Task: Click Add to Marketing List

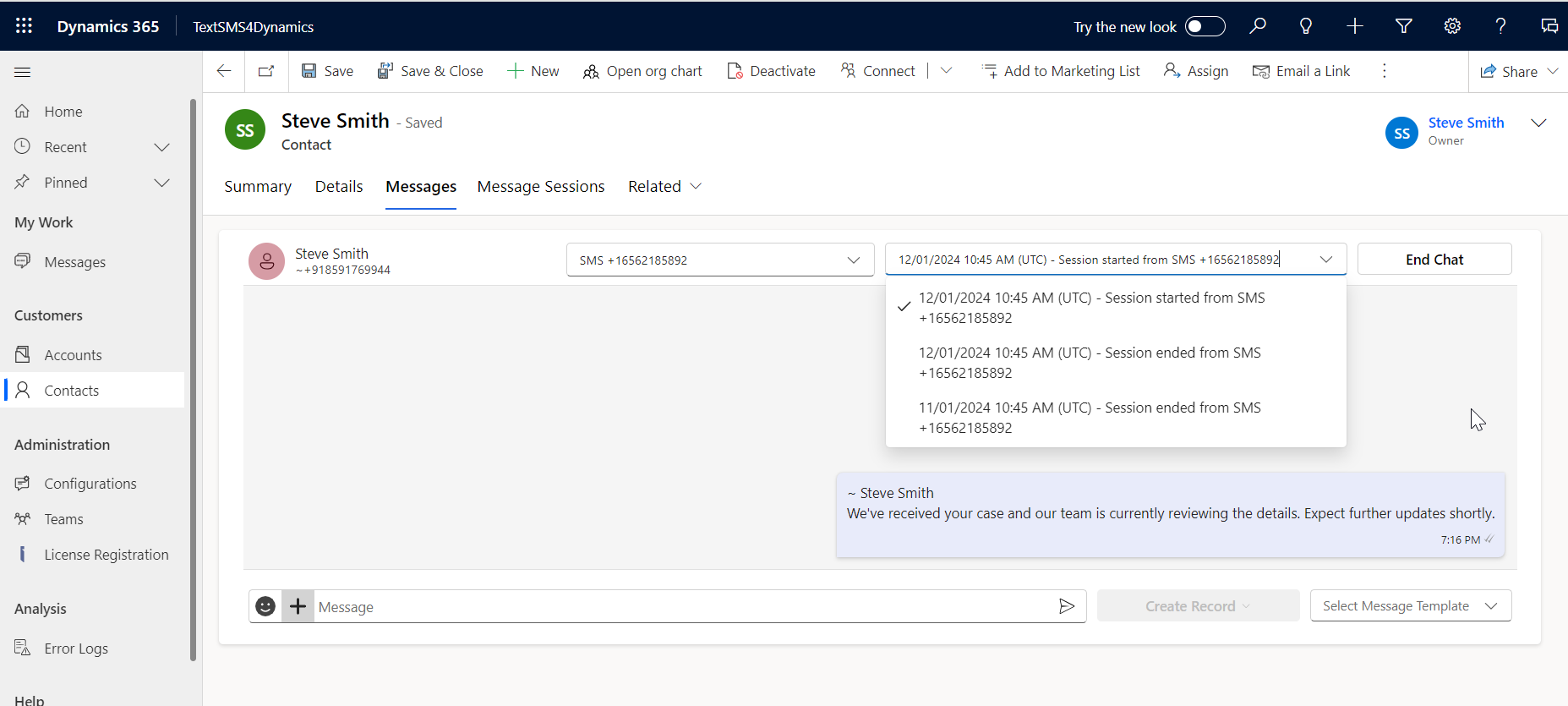Action: click(x=1061, y=71)
